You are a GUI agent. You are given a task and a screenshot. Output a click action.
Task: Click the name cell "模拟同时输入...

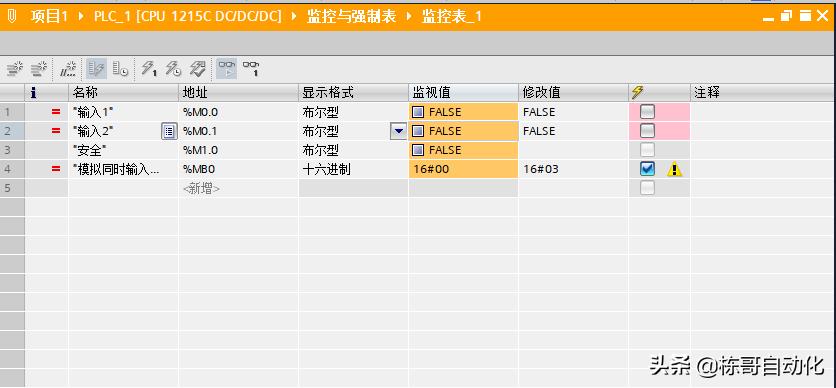pos(123,169)
